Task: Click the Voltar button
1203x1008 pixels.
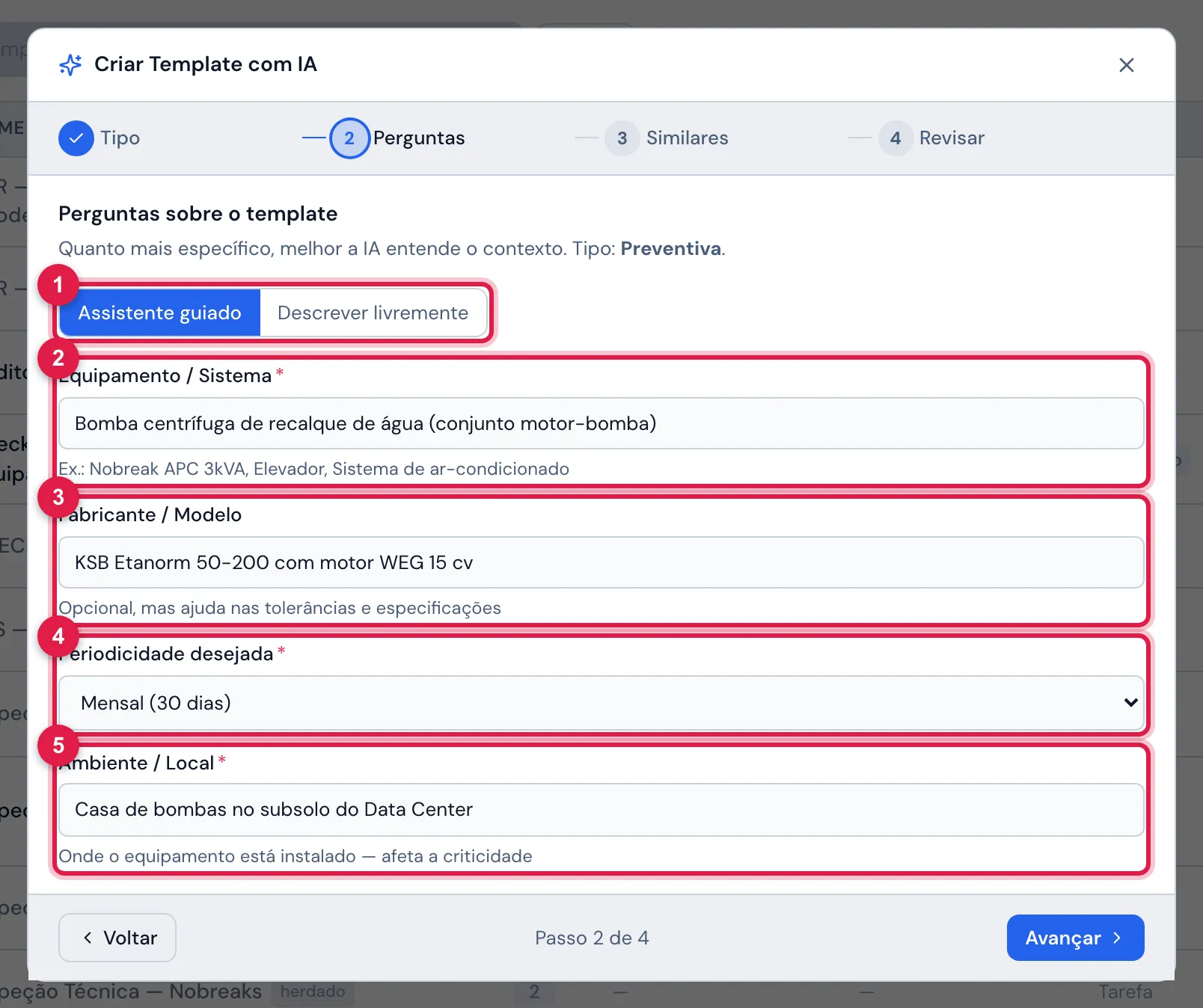Action: [117, 938]
